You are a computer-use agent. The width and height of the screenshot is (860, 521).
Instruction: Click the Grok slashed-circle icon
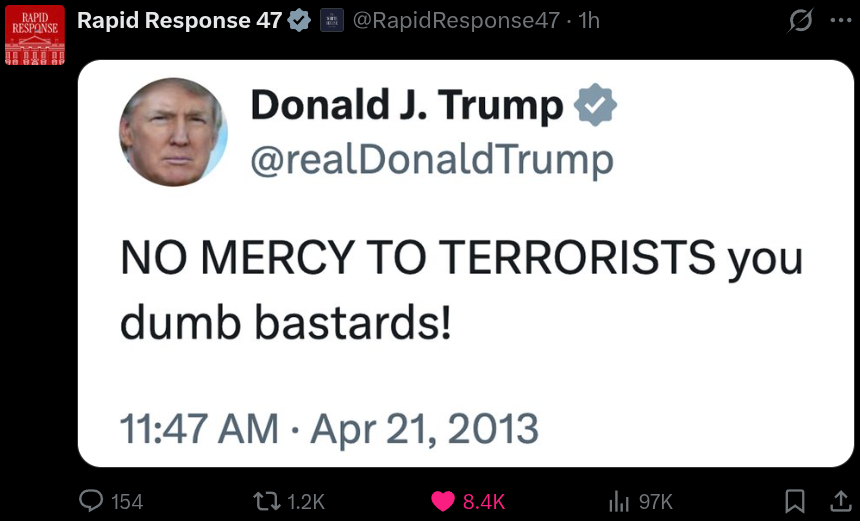tap(800, 21)
